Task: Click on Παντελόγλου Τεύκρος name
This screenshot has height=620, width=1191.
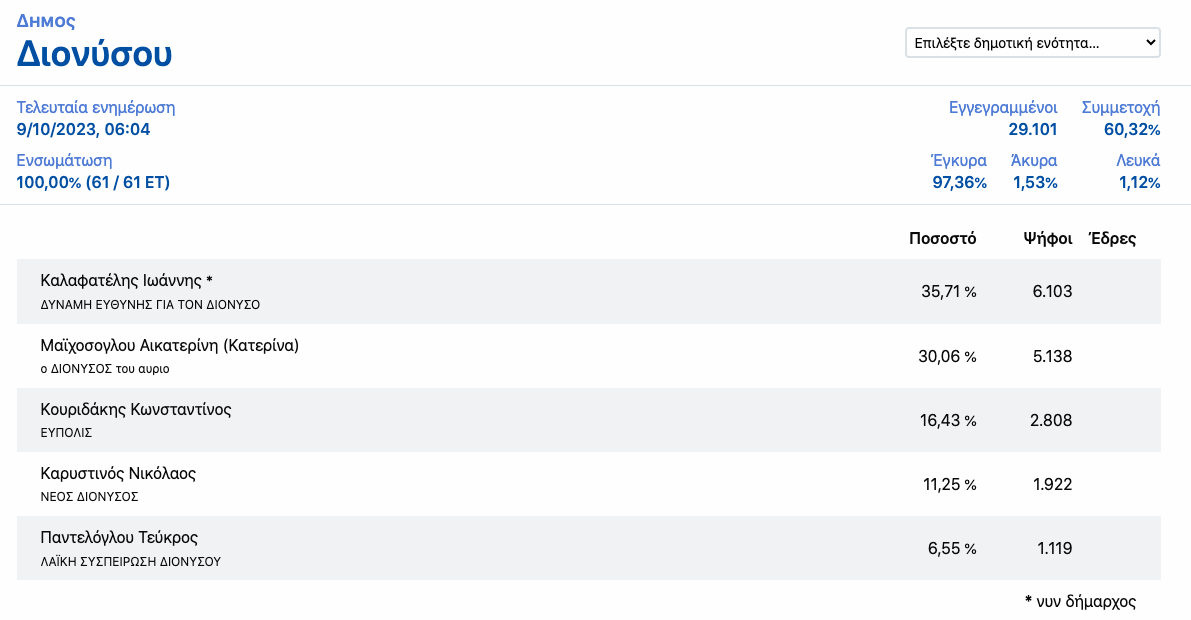Action: 119,537
